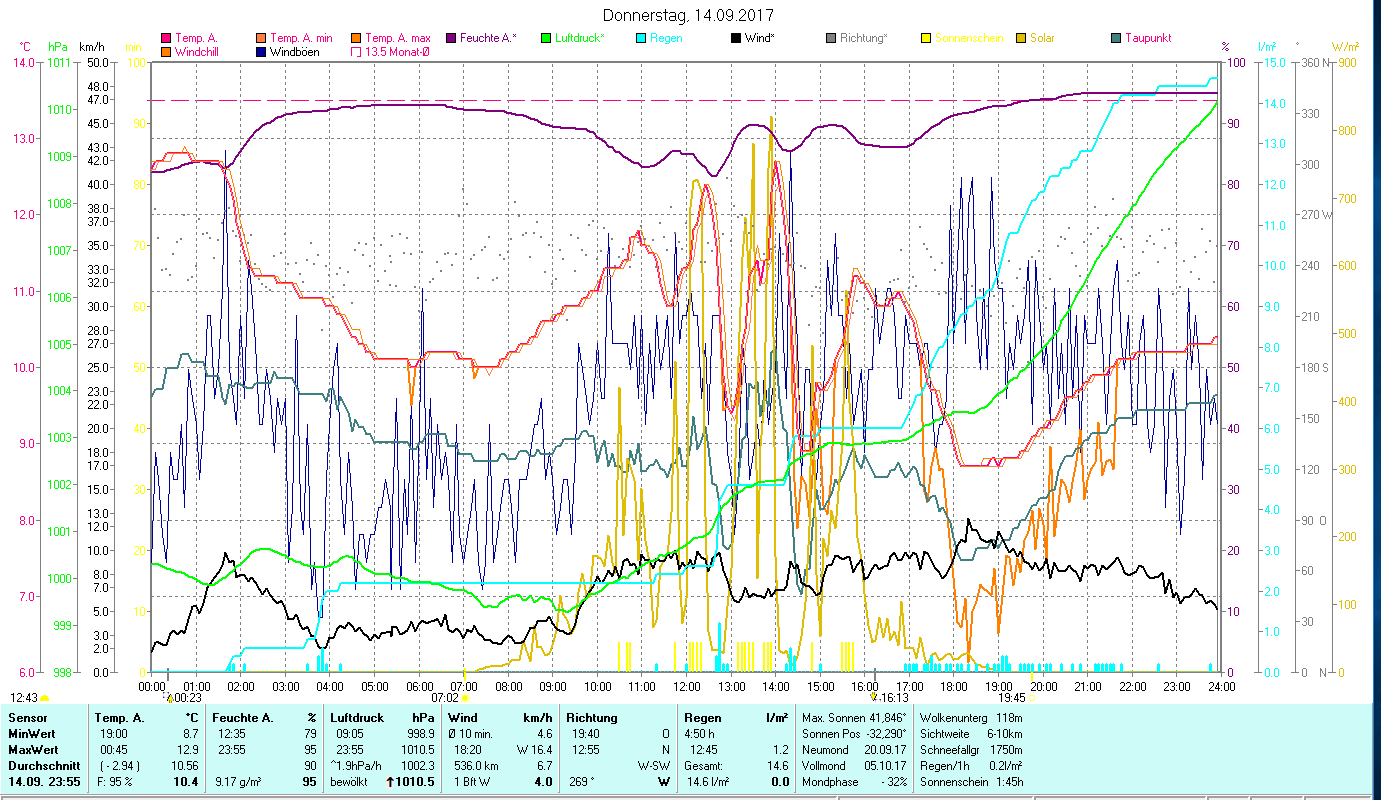Click the l/m² axis unit label at top
This screenshot has height=800, width=1381.
click(1267, 47)
